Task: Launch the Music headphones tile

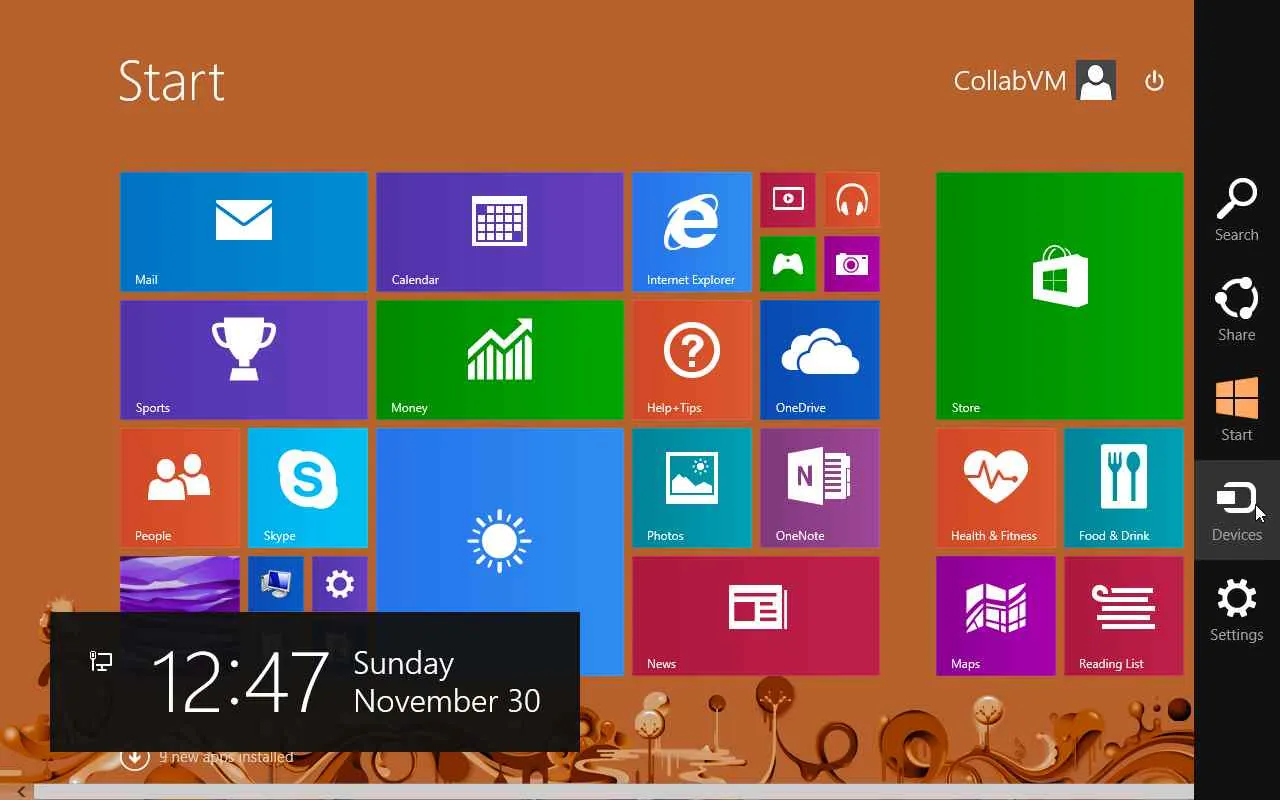Action: (852, 200)
